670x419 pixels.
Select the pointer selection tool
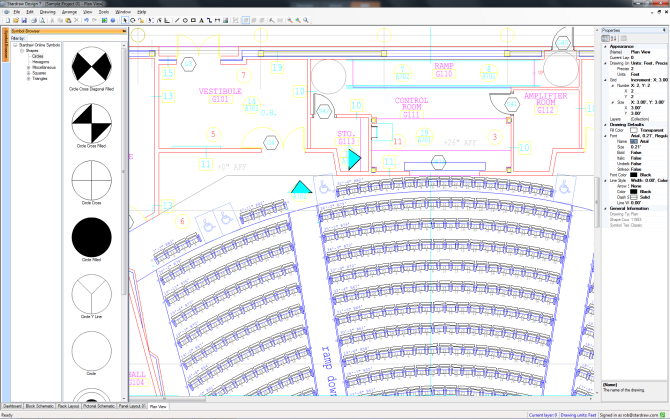124,20
